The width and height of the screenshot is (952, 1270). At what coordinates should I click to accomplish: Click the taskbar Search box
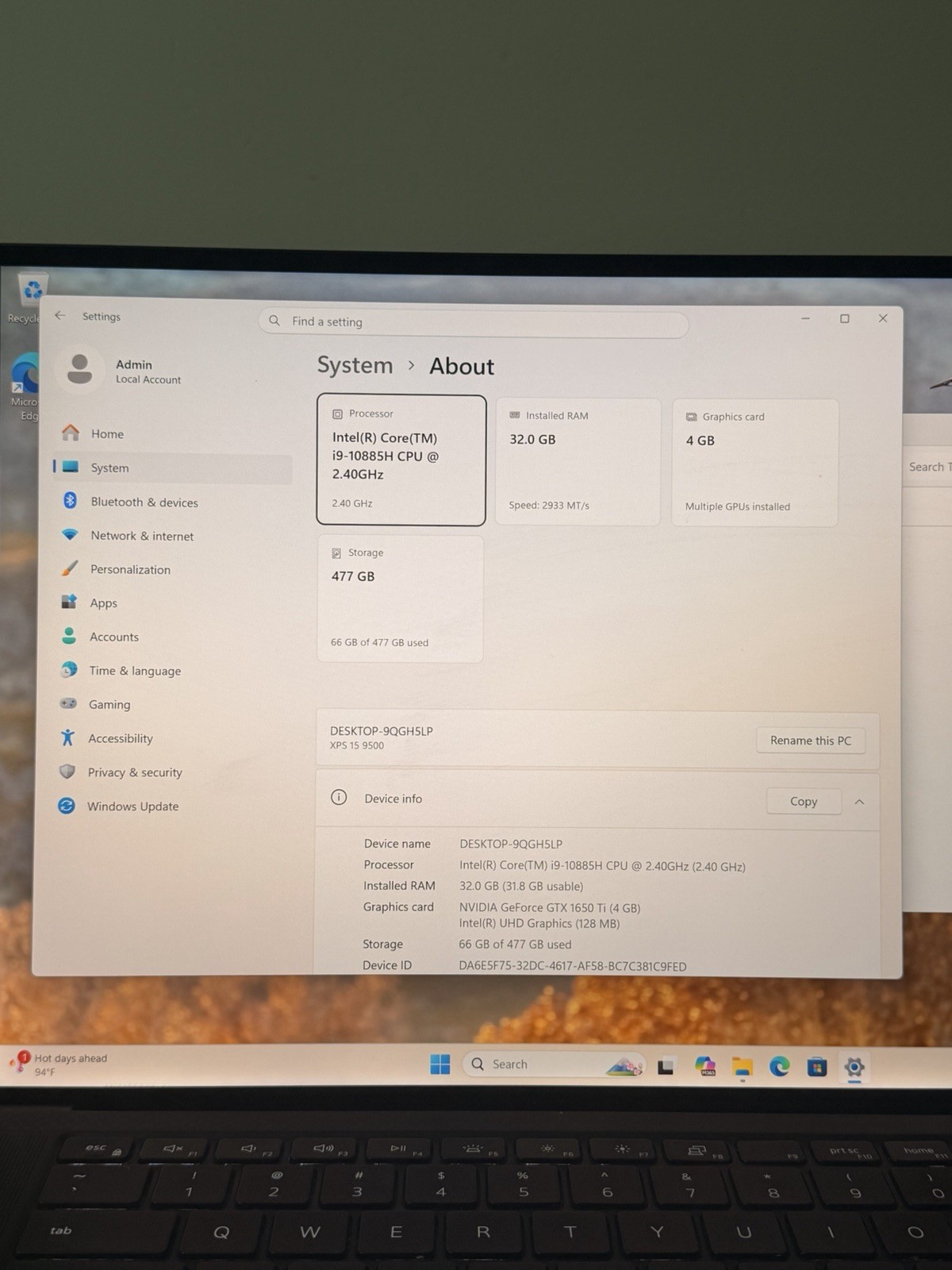pos(553,1064)
